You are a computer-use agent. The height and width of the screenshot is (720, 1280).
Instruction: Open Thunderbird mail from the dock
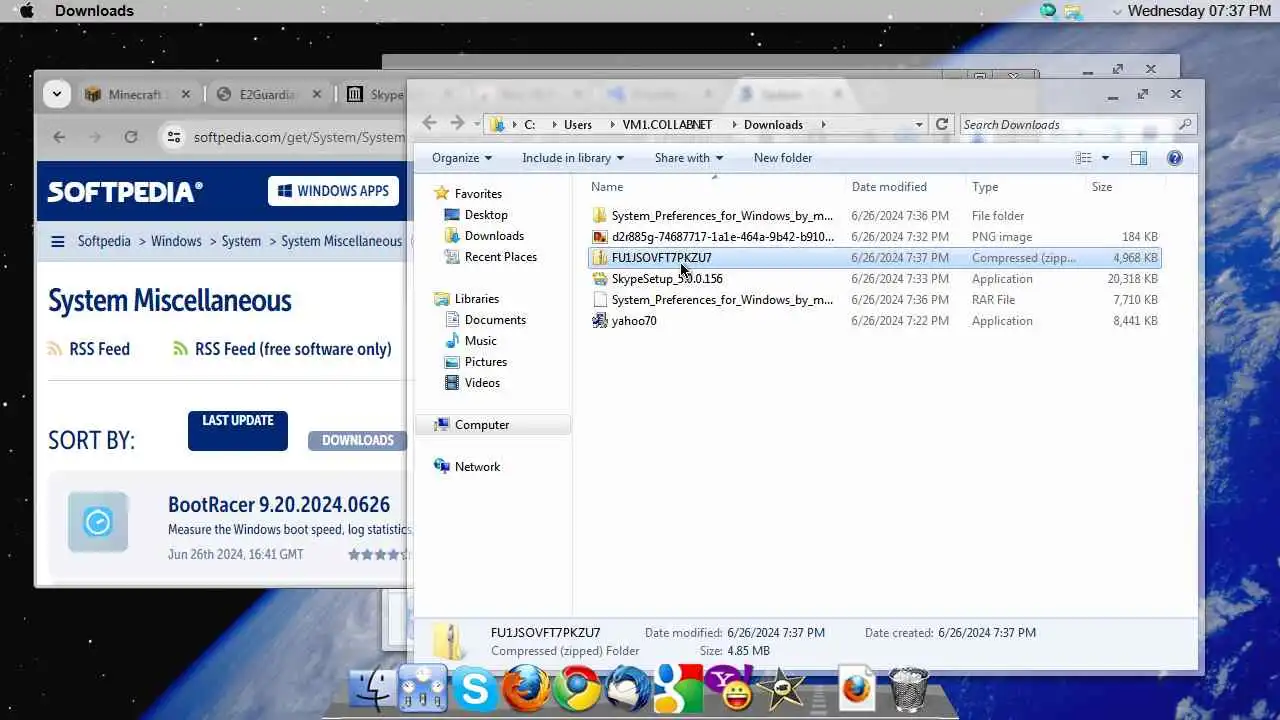tap(629, 689)
